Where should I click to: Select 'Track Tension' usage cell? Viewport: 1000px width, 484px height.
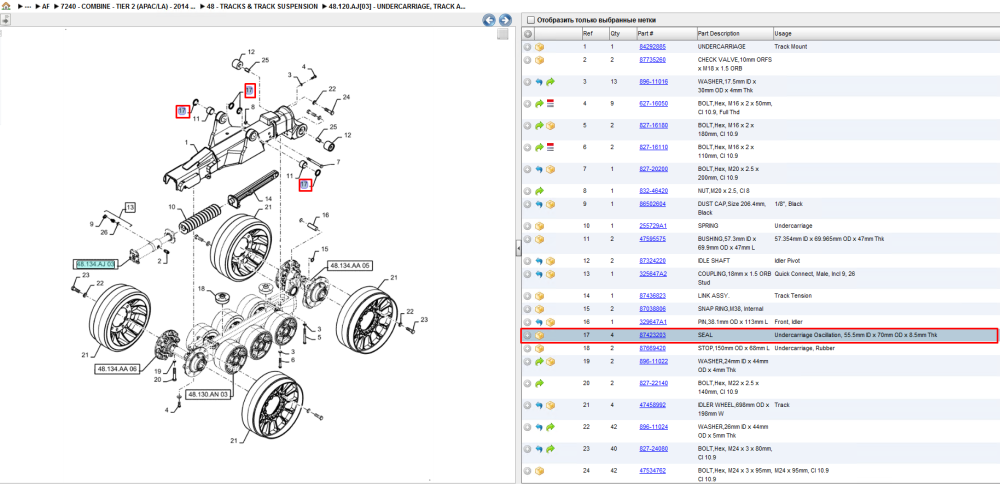pyautogui.click(x=793, y=296)
